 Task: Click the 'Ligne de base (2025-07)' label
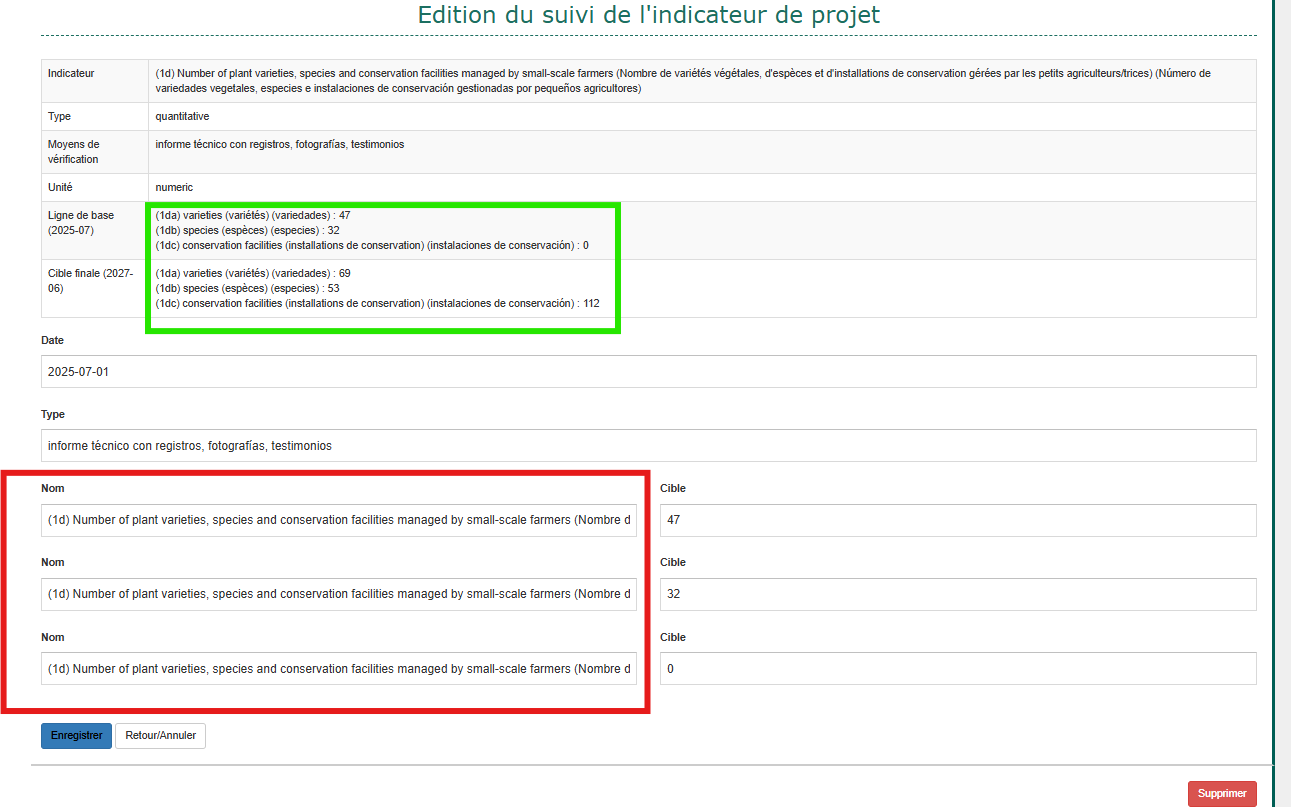pyautogui.click(x=80, y=222)
